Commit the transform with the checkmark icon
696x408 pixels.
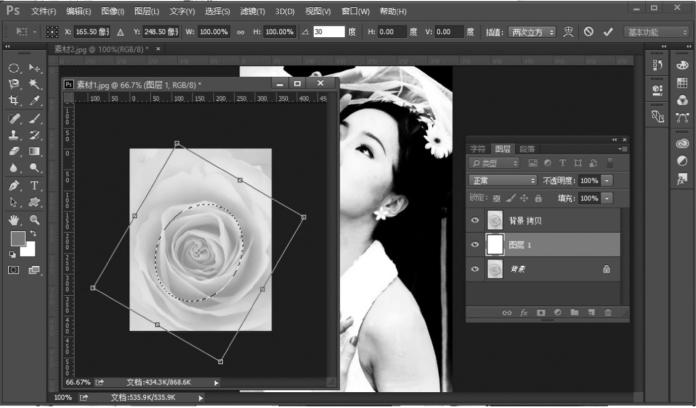(x=606, y=31)
